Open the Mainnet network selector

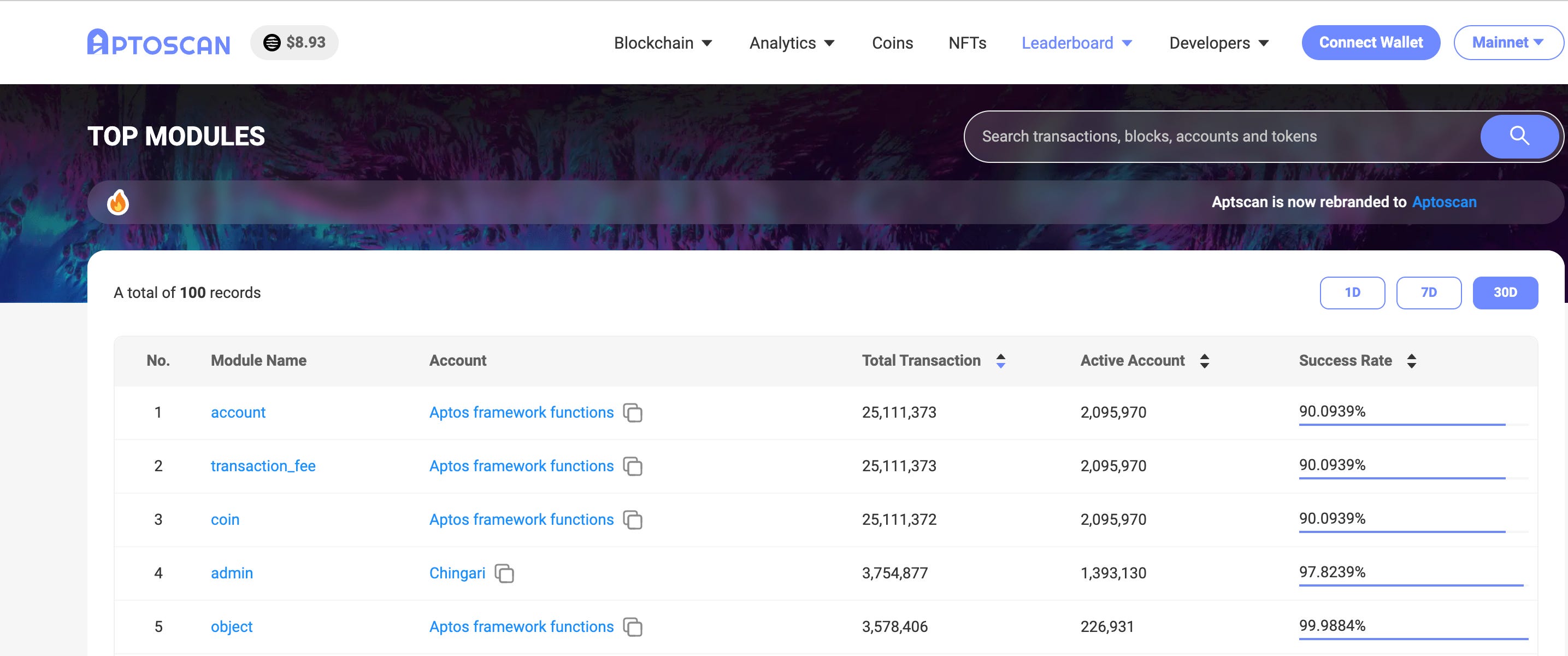click(1508, 43)
